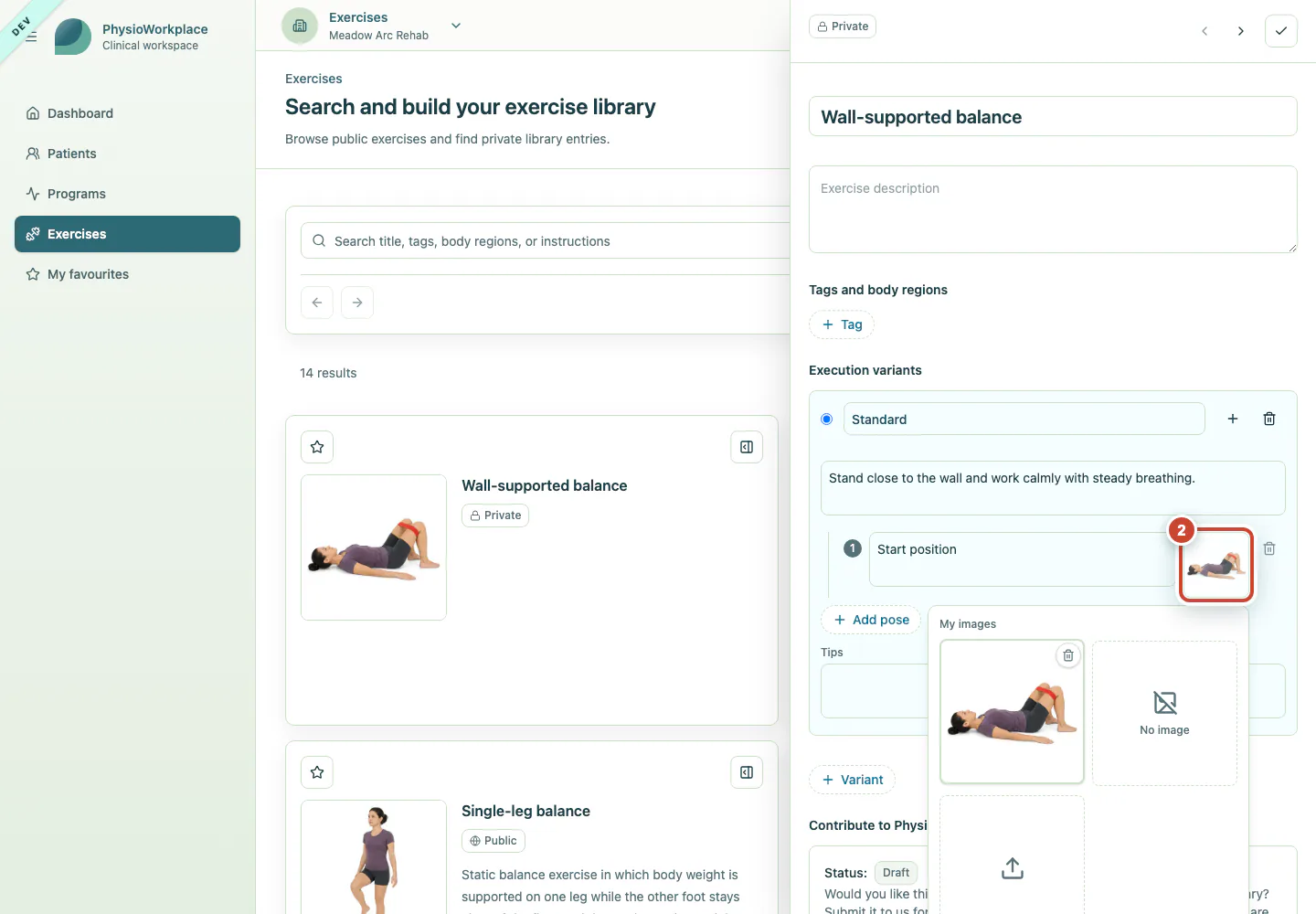The height and width of the screenshot is (914, 1316).
Task: Open the Wall-supported balance card thumbnail
Action: (374, 547)
